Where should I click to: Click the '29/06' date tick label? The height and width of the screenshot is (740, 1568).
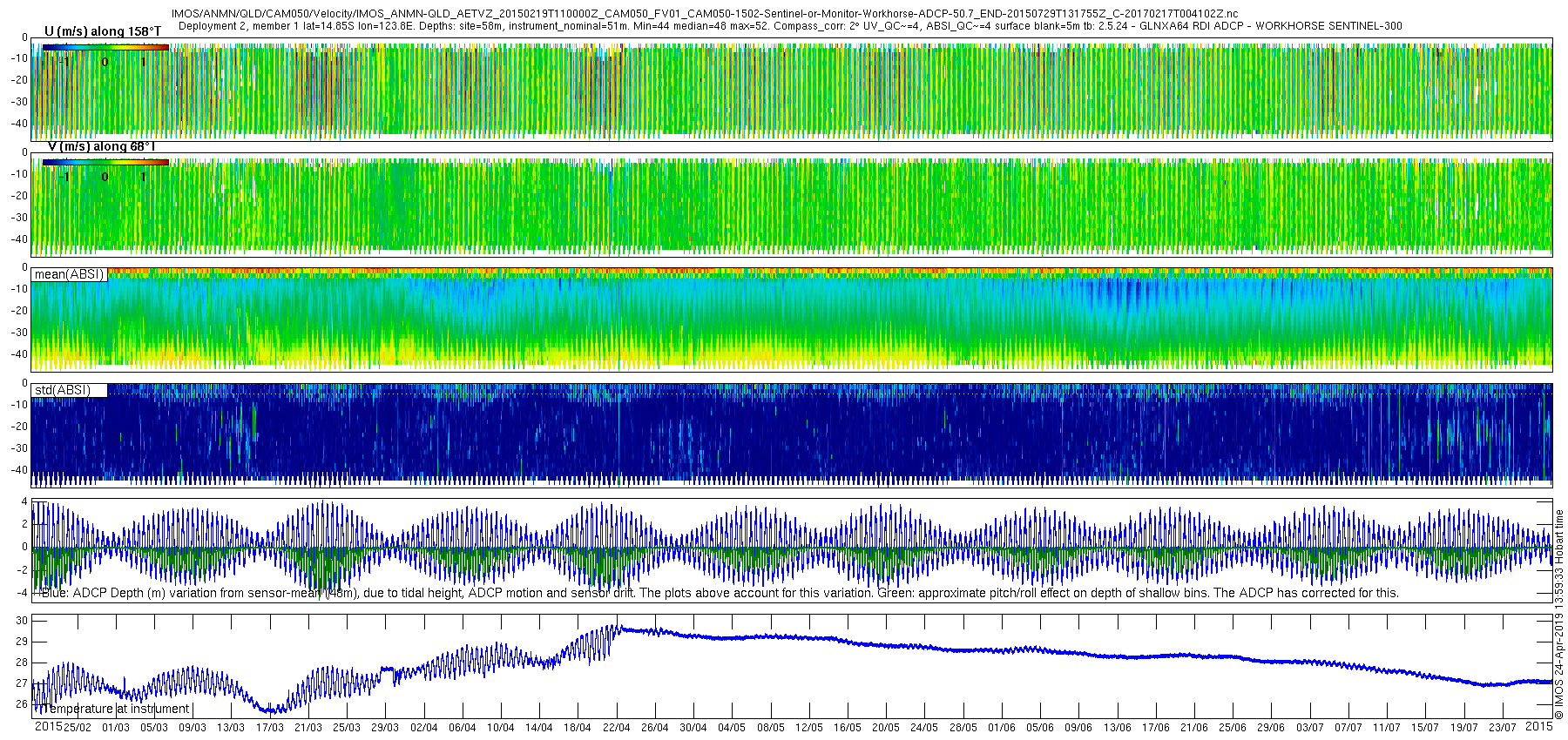pyautogui.click(x=1271, y=727)
